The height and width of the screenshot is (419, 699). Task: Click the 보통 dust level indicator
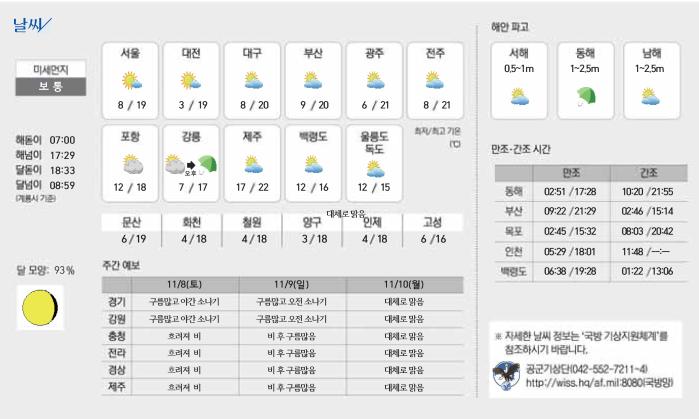click(x=50, y=87)
